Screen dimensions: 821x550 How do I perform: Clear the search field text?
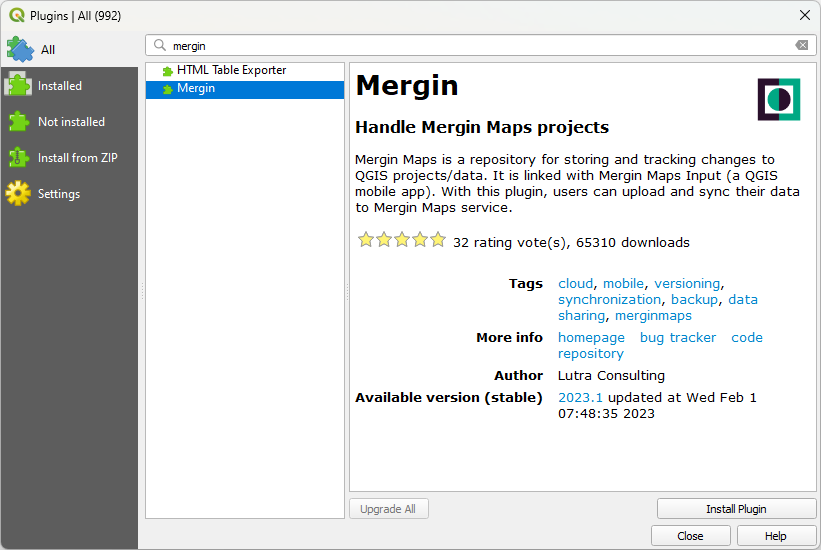pyautogui.click(x=801, y=46)
